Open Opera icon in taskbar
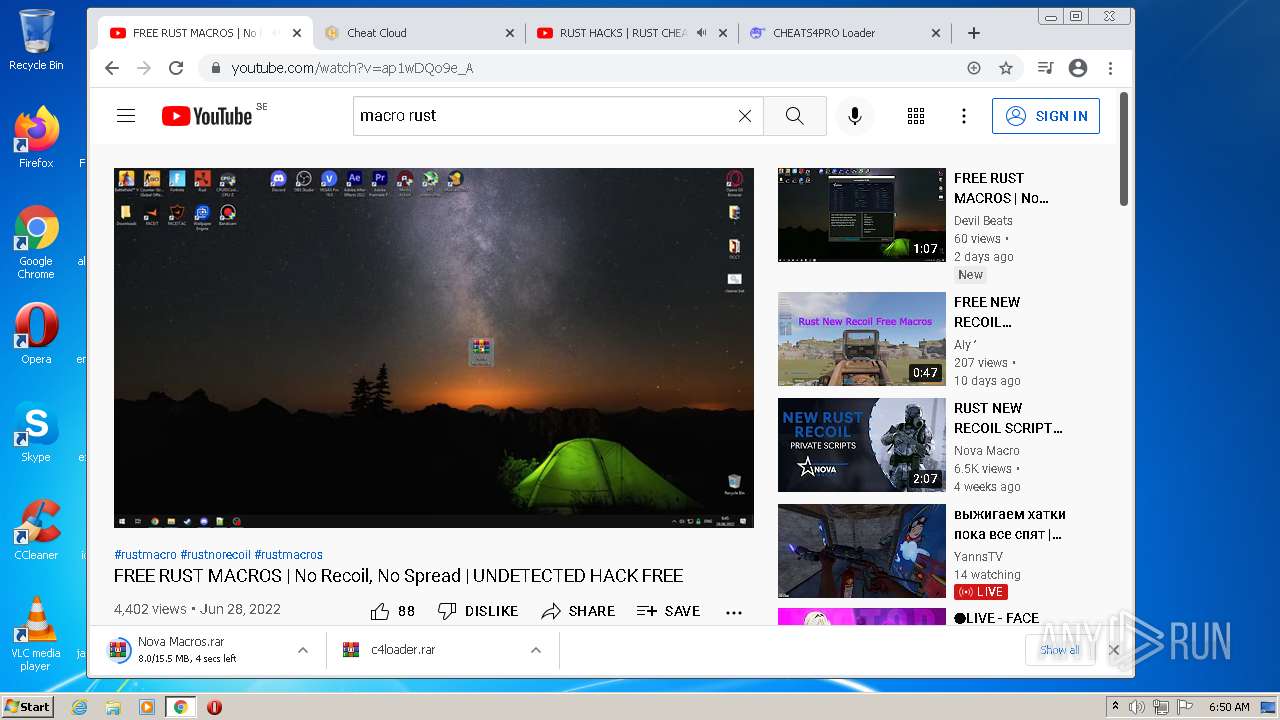This screenshot has height=720, width=1280. click(214, 707)
